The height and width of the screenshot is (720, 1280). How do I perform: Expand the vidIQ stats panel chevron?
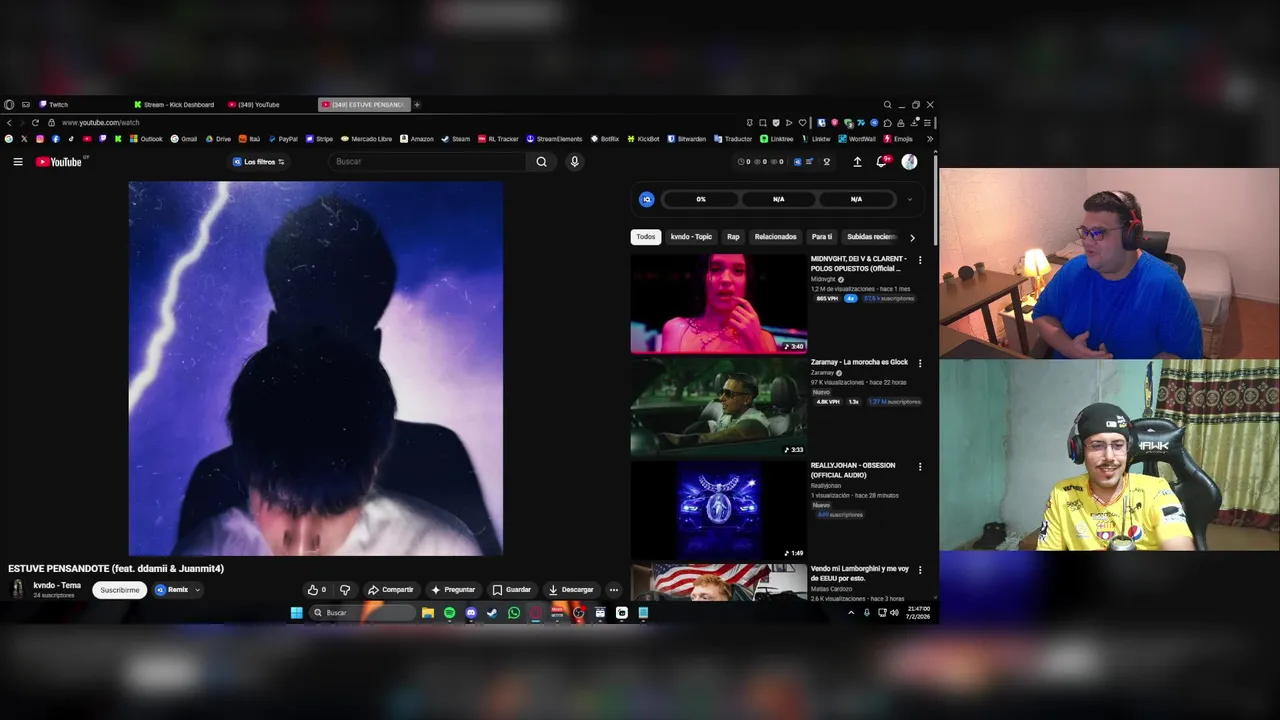909,199
